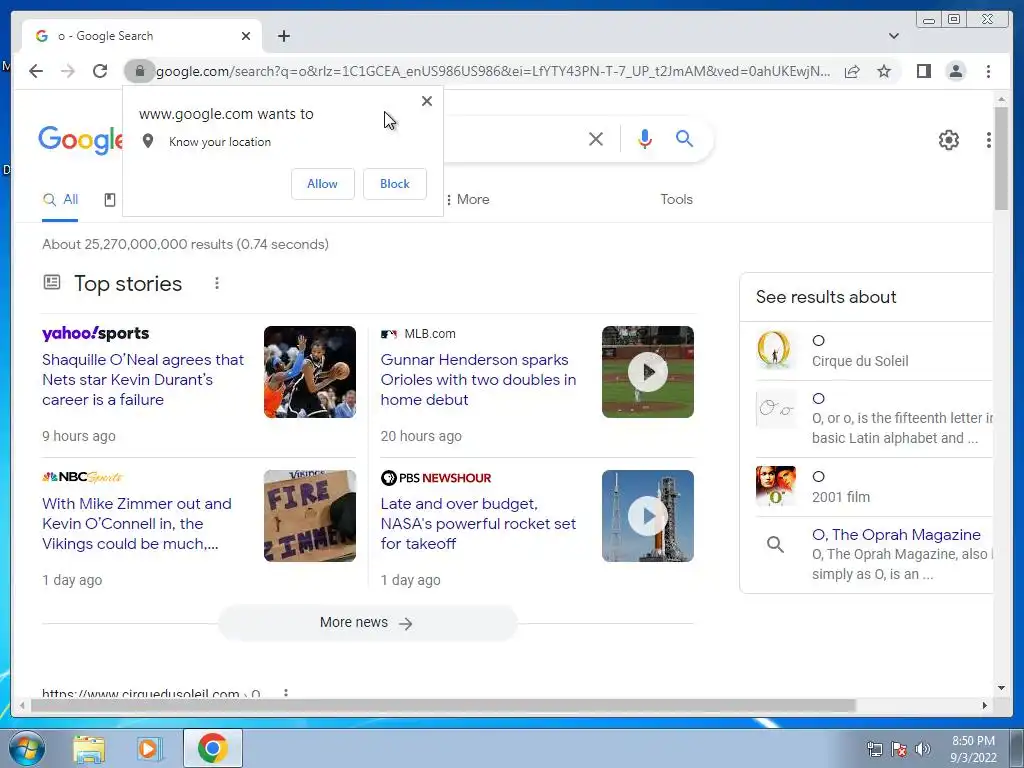Screen dimensions: 1024x768
Task: Open Chrome profile avatar menu
Action: (955, 71)
